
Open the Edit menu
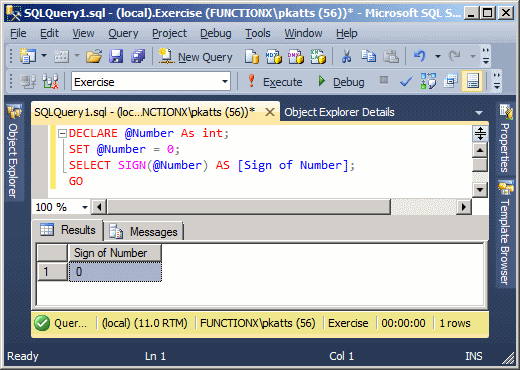(49, 33)
